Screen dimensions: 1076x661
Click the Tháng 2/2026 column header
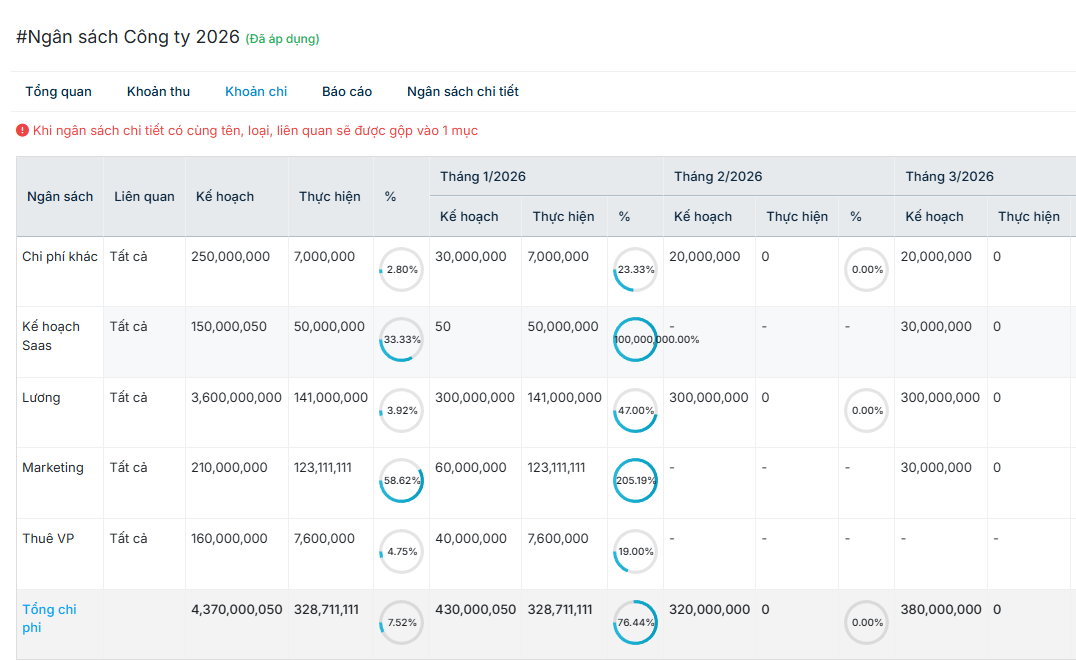point(718,176)
